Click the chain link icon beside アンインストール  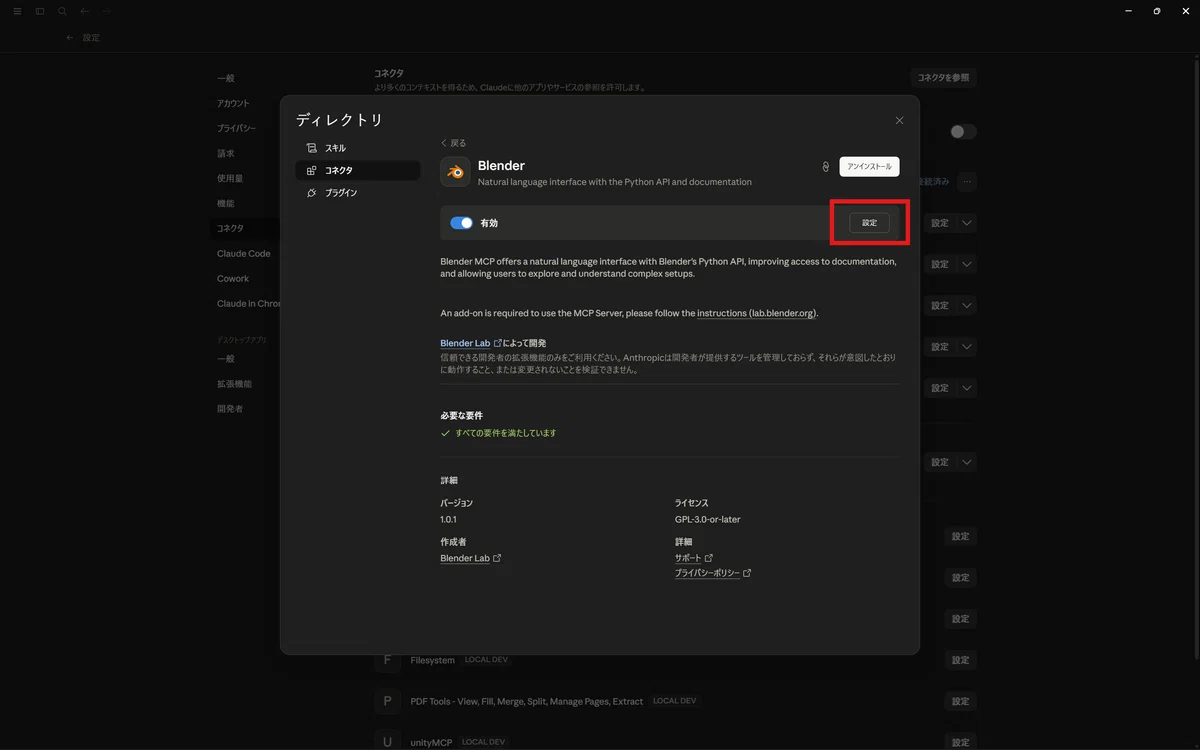(x=825, y=167)
